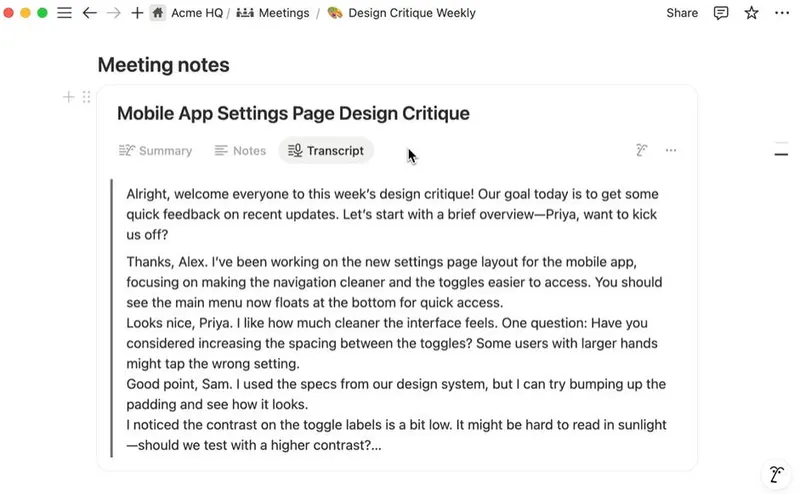Screen dimensions: 800x494
Task: Click the floating AI assistant button
Action: point(776,473)
